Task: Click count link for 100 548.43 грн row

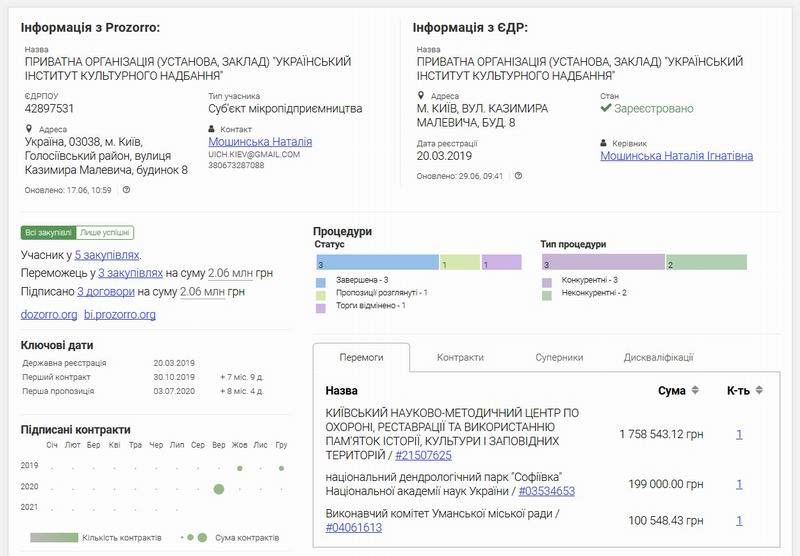Action: 739,521
